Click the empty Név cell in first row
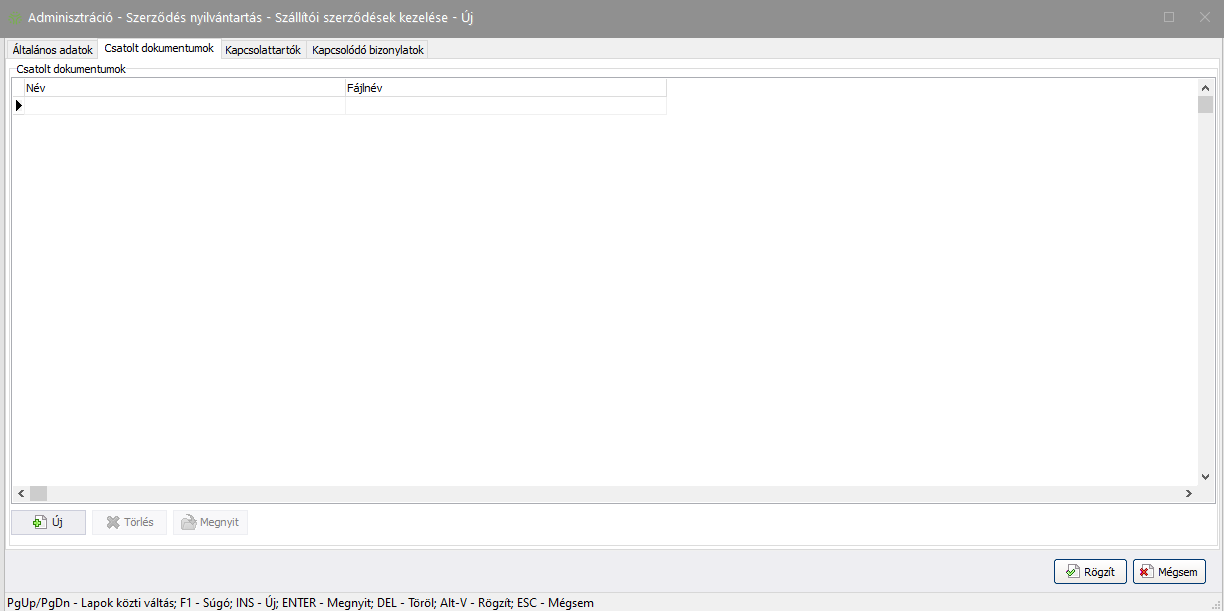Viewport: 1224px width, 611px height. tap(184, 105)
